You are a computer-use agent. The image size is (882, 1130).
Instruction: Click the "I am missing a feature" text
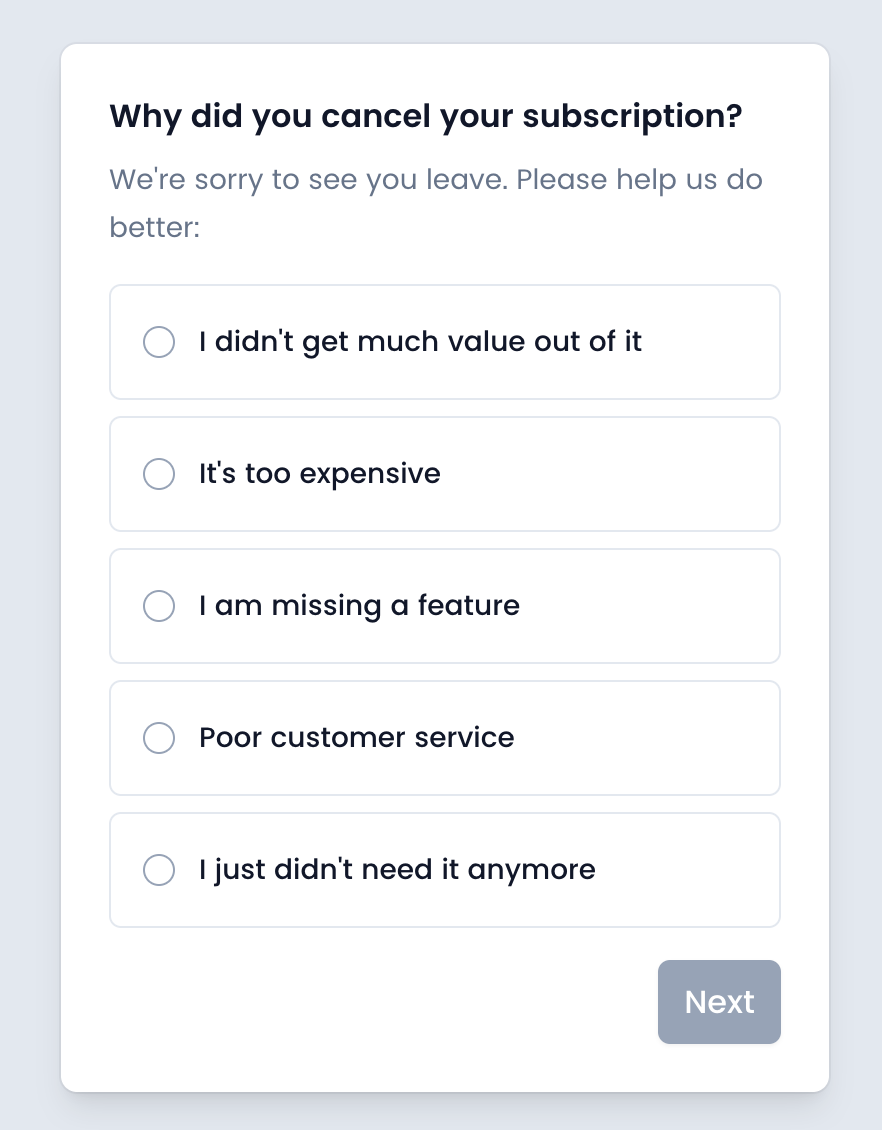point(360,606)
